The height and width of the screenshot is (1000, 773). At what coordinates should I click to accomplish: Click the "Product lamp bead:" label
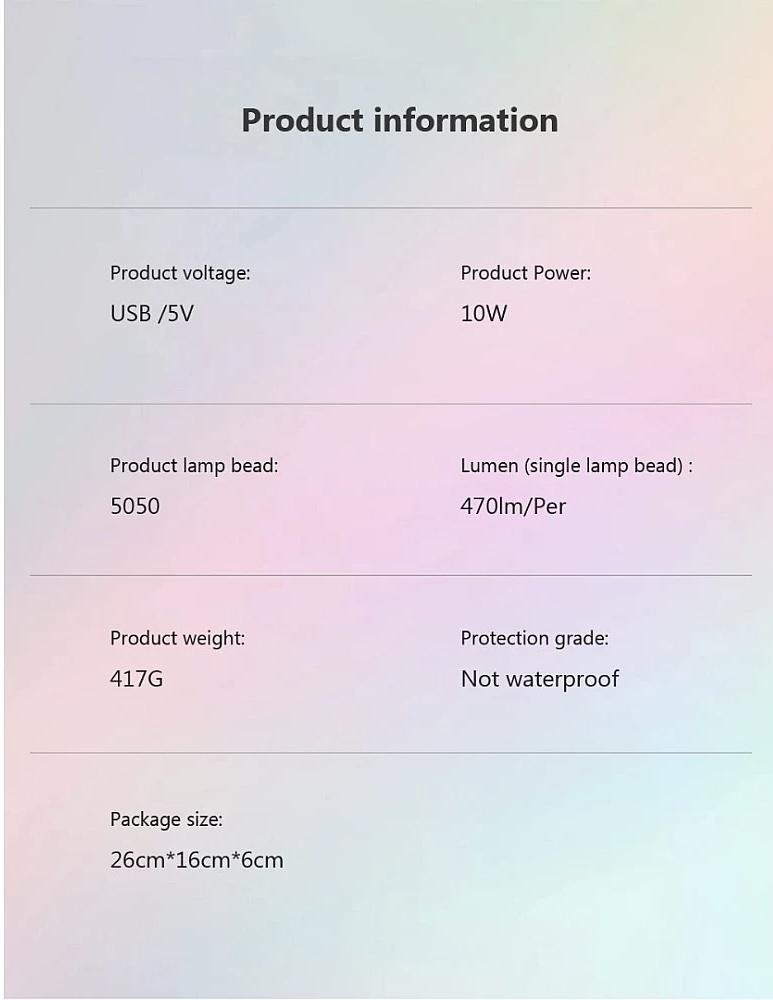pos(194,465)
